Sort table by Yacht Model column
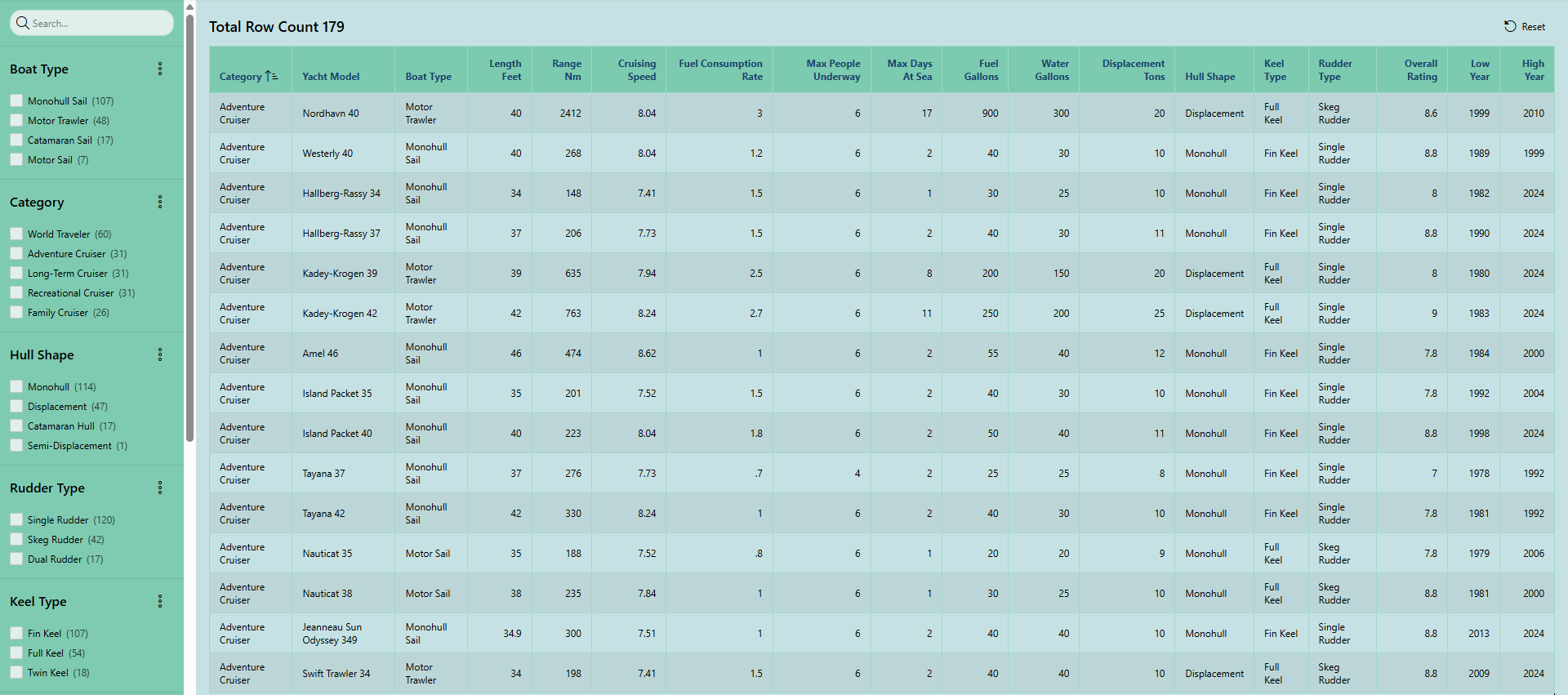Image resolution: width=1568 pixels, height=695 pixels. (x=331, y=77)
